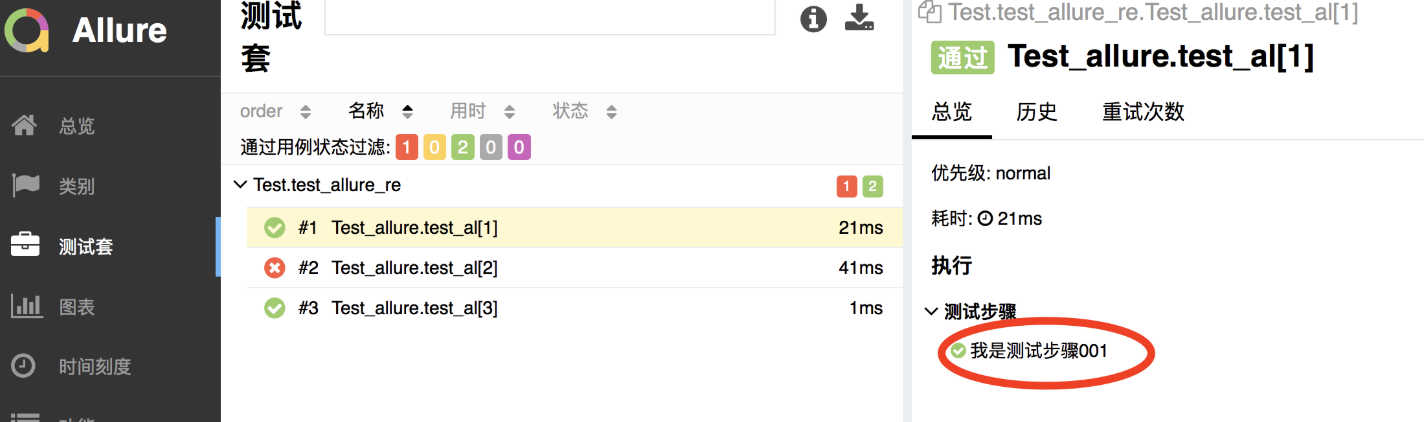1424x422 pixels.
Task: Collapse the Test.test_allure_re suite
Action: coord(239,185)
